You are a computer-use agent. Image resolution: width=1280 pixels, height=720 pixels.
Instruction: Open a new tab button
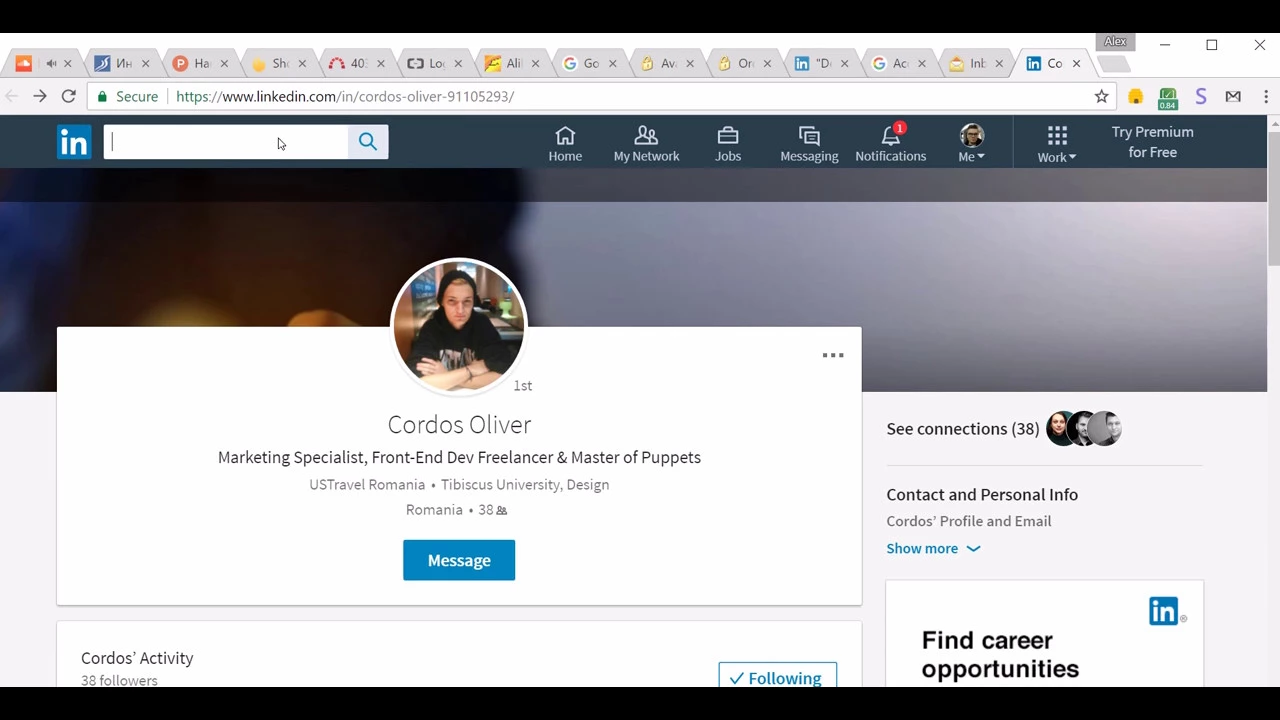click(1114, 64)
